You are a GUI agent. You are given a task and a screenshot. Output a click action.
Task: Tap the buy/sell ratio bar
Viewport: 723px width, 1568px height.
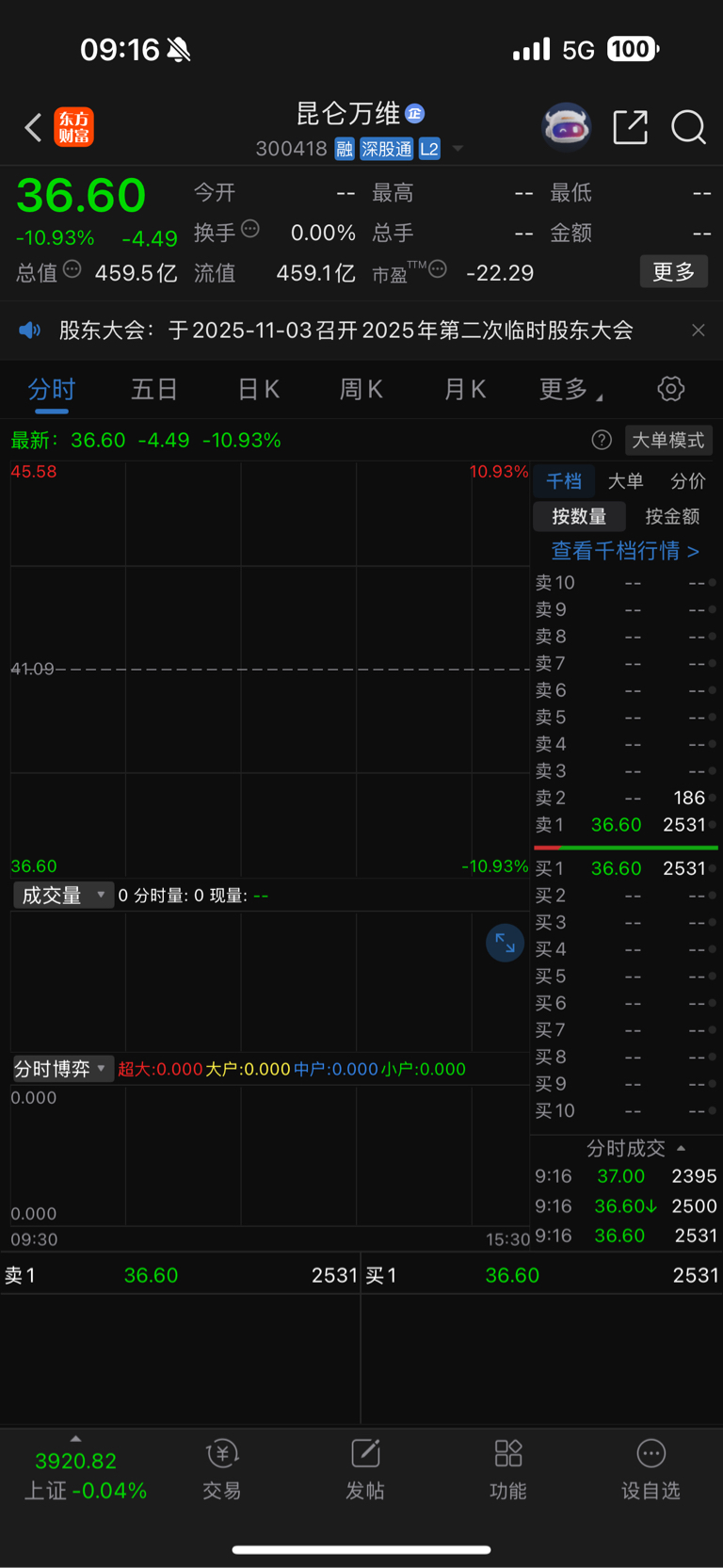625,848
